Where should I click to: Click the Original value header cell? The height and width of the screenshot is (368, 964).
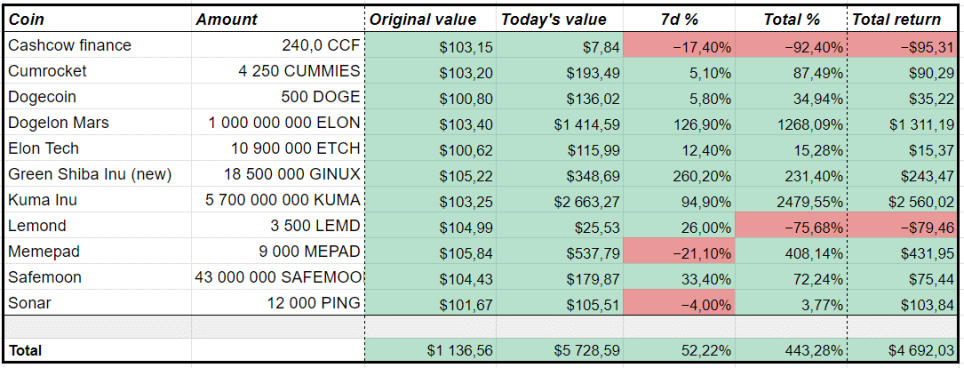pos(430,20)
